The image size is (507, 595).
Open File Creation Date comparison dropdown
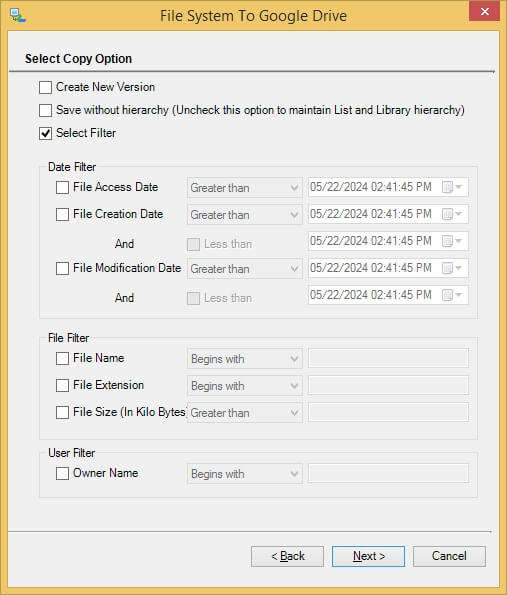(245, 214)
